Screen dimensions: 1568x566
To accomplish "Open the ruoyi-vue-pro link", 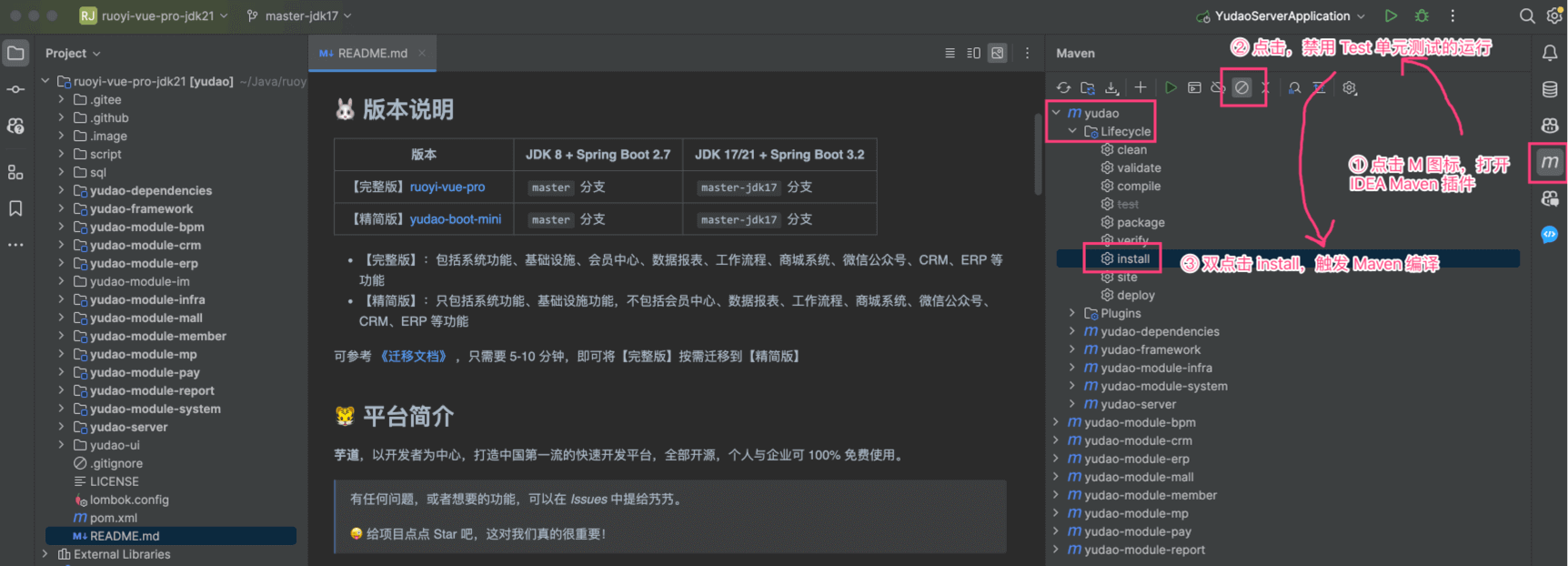I will click(x=447, y=187).
